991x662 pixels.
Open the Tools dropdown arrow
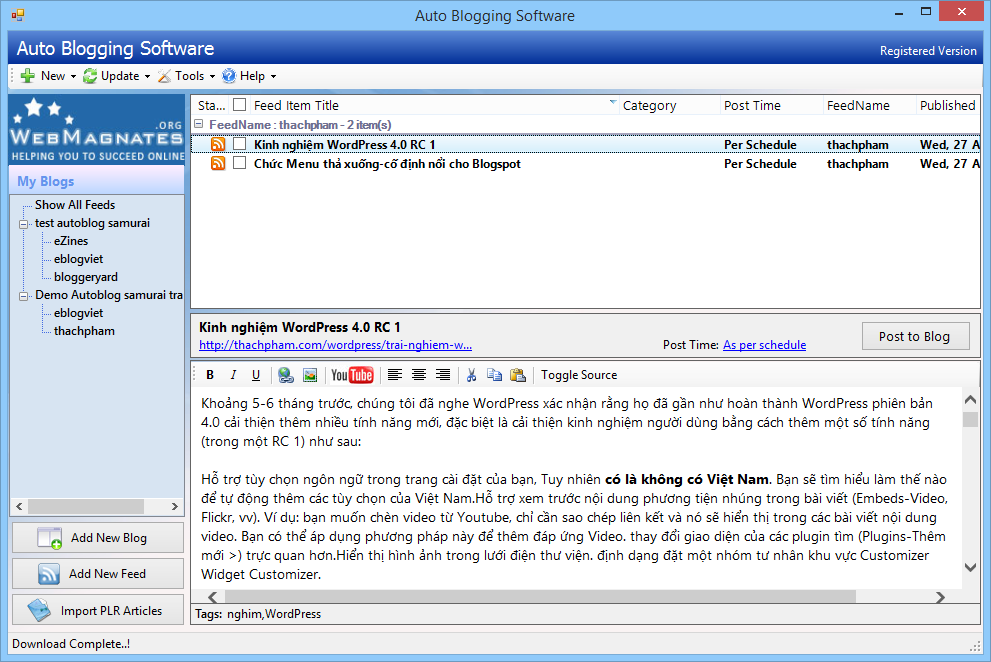coord(212,77)
